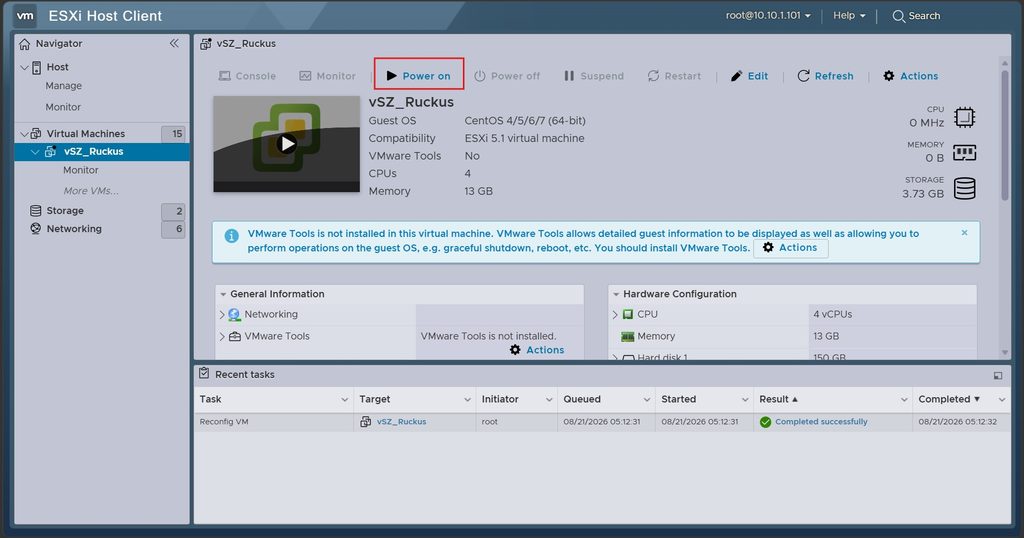Dismiss the VMware Tools warning banner
Image resolution: width=1024 pixels, height=538 pixels.
point(965,232)
